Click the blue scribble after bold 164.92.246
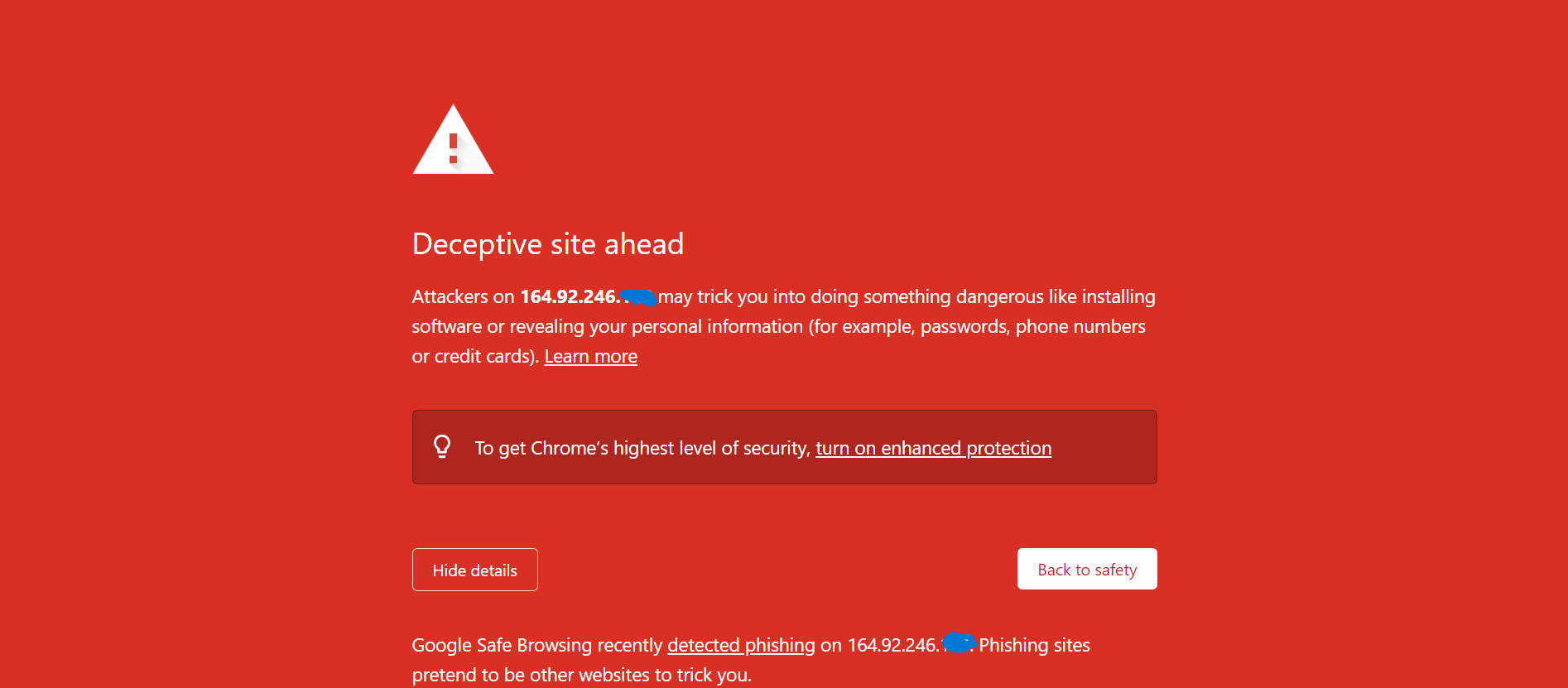Screen dimensions: 1568x688 [x=638, y=296]
